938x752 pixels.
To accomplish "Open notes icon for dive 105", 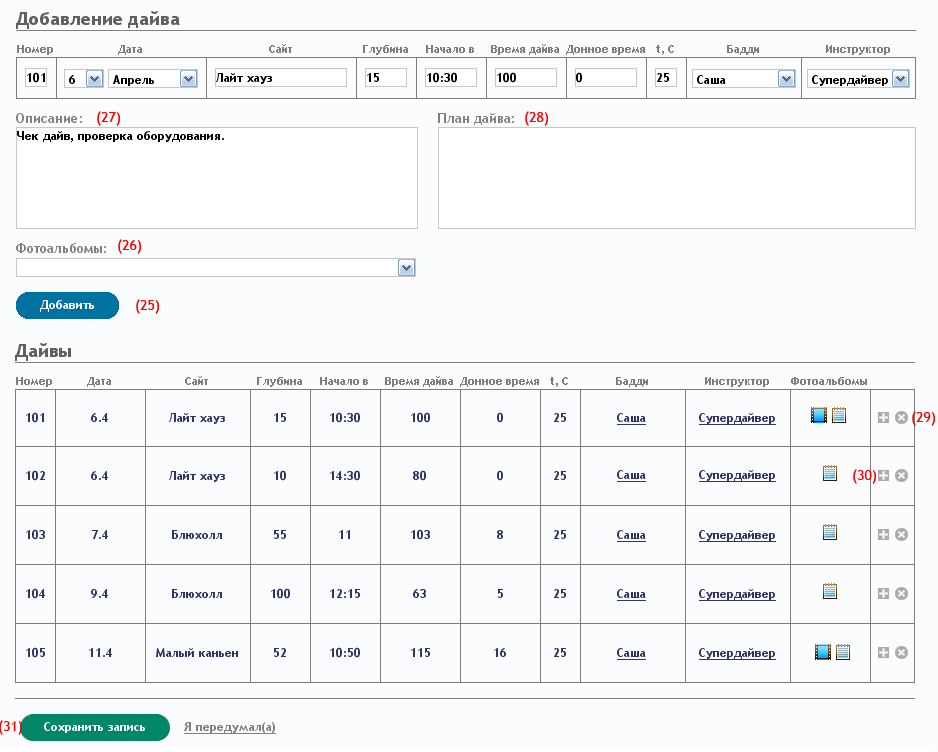I will coord(843,651).
